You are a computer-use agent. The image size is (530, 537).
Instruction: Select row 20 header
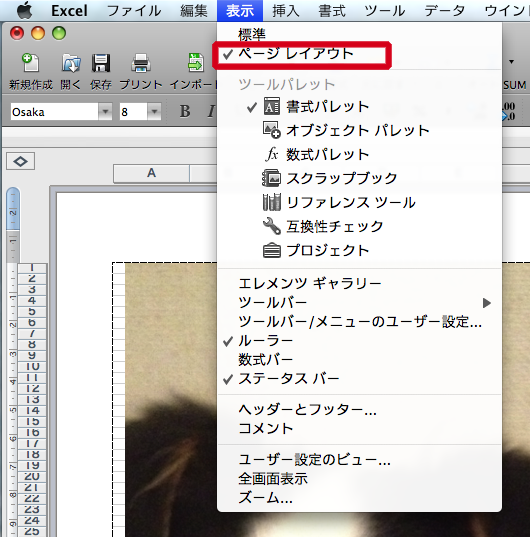[x=32, y=477]
